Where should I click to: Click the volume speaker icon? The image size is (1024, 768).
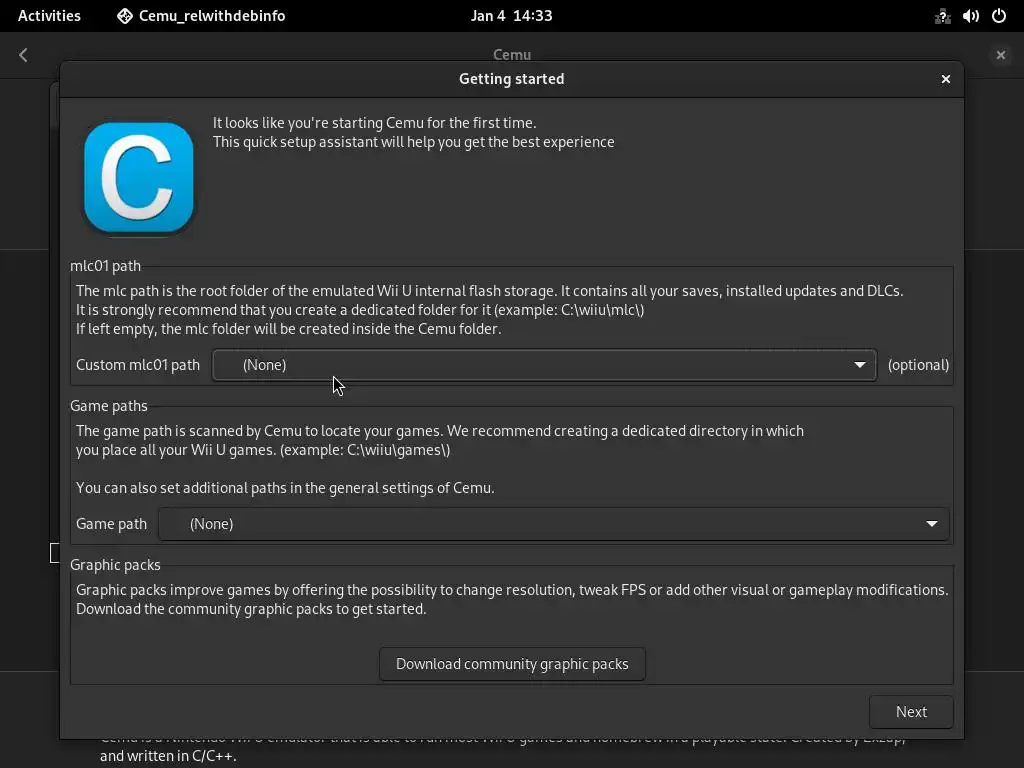point(970,16)
